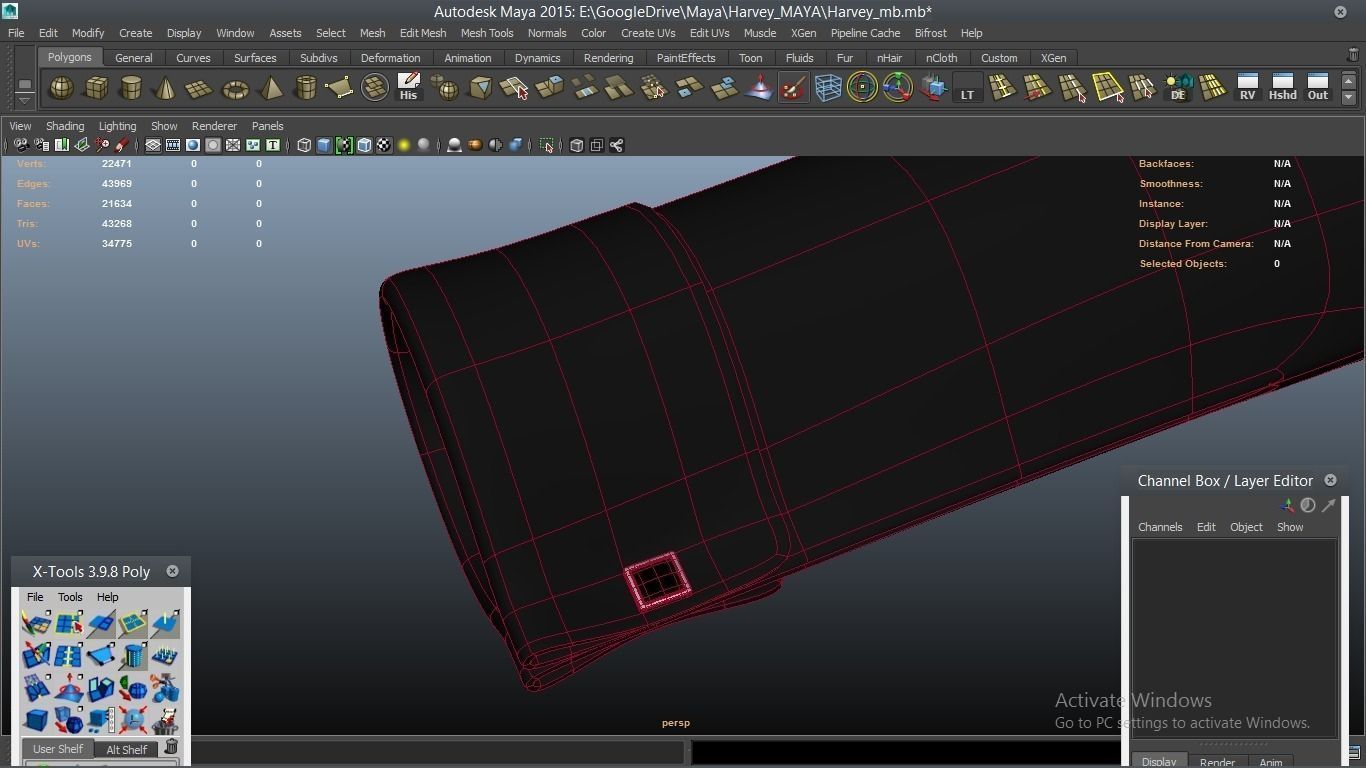Screen dimensions: 1366x768
Task: Open the Hshd Hypershade shelf button
Action: coord(1282,88)
